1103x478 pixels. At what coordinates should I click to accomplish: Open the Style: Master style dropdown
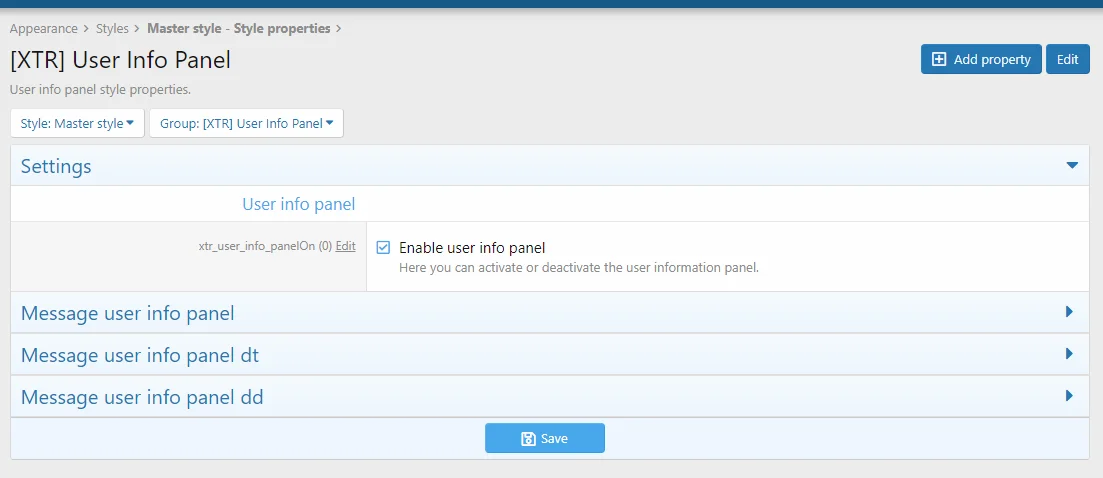point(77,124)
